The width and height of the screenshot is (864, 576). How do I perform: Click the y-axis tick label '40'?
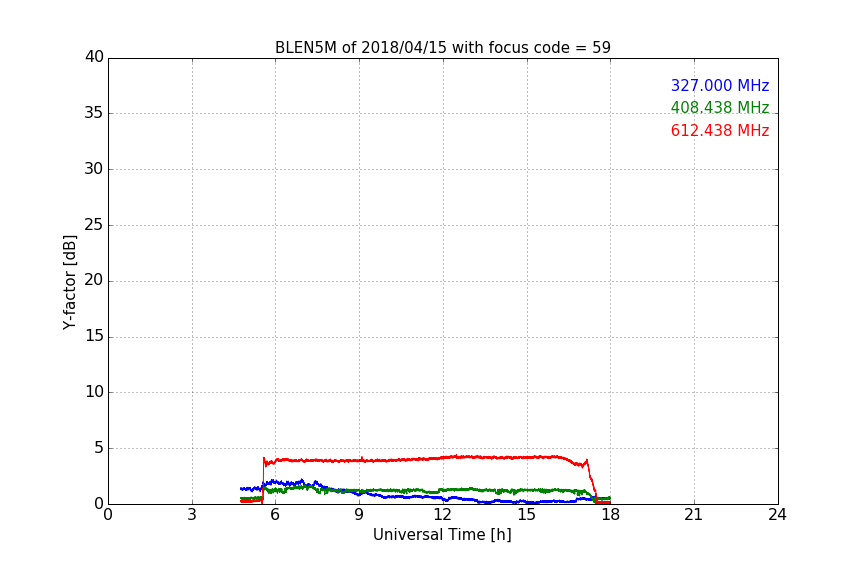[94, 57]
